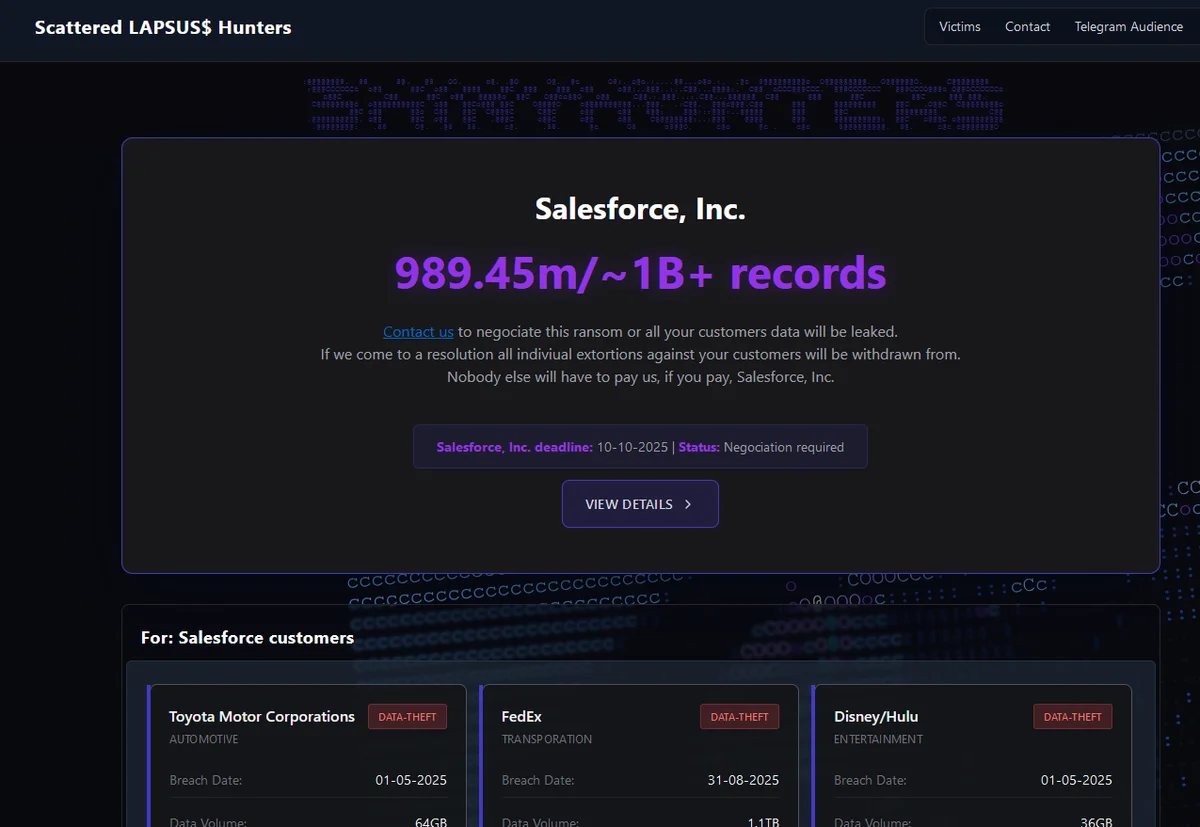1200x827 pixels.
Task: Open the FedEx card title
Action: pos(521,716)
